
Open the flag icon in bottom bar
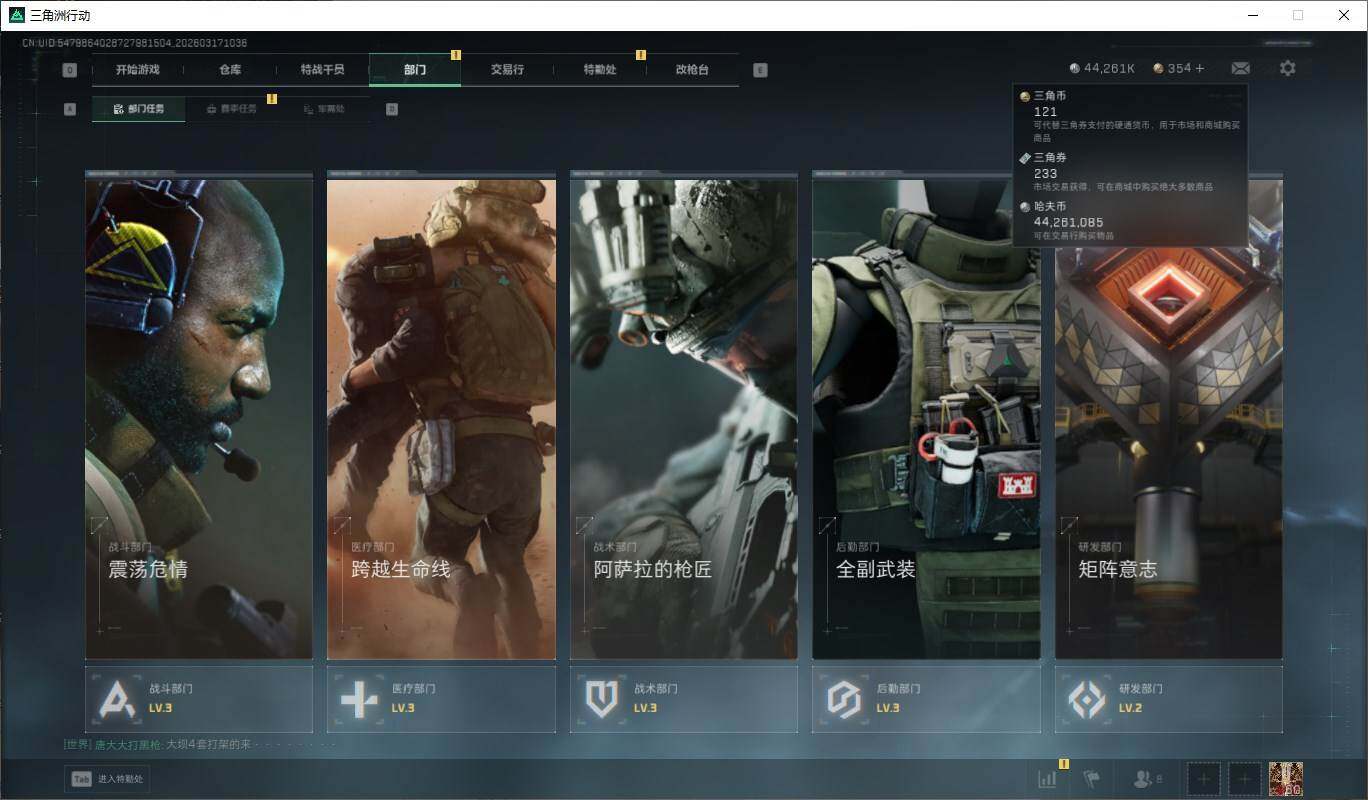[x=1092, y=778]
